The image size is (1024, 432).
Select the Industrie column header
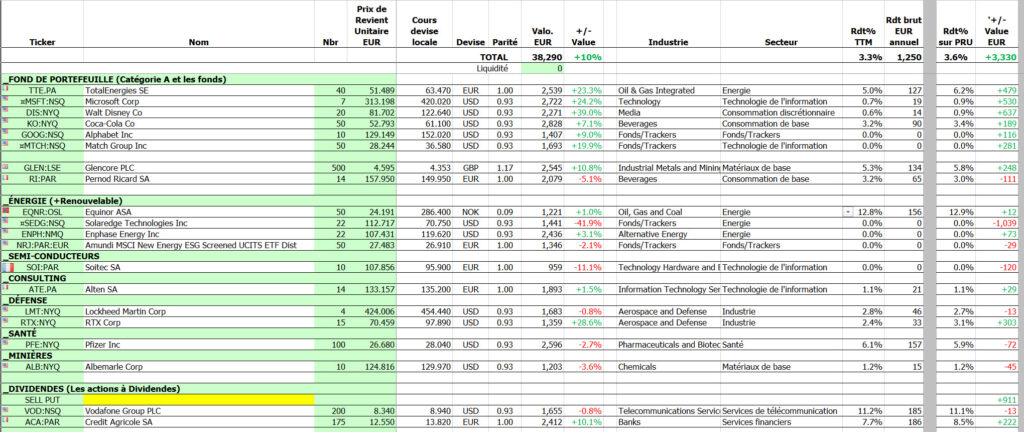click(667, 42)
